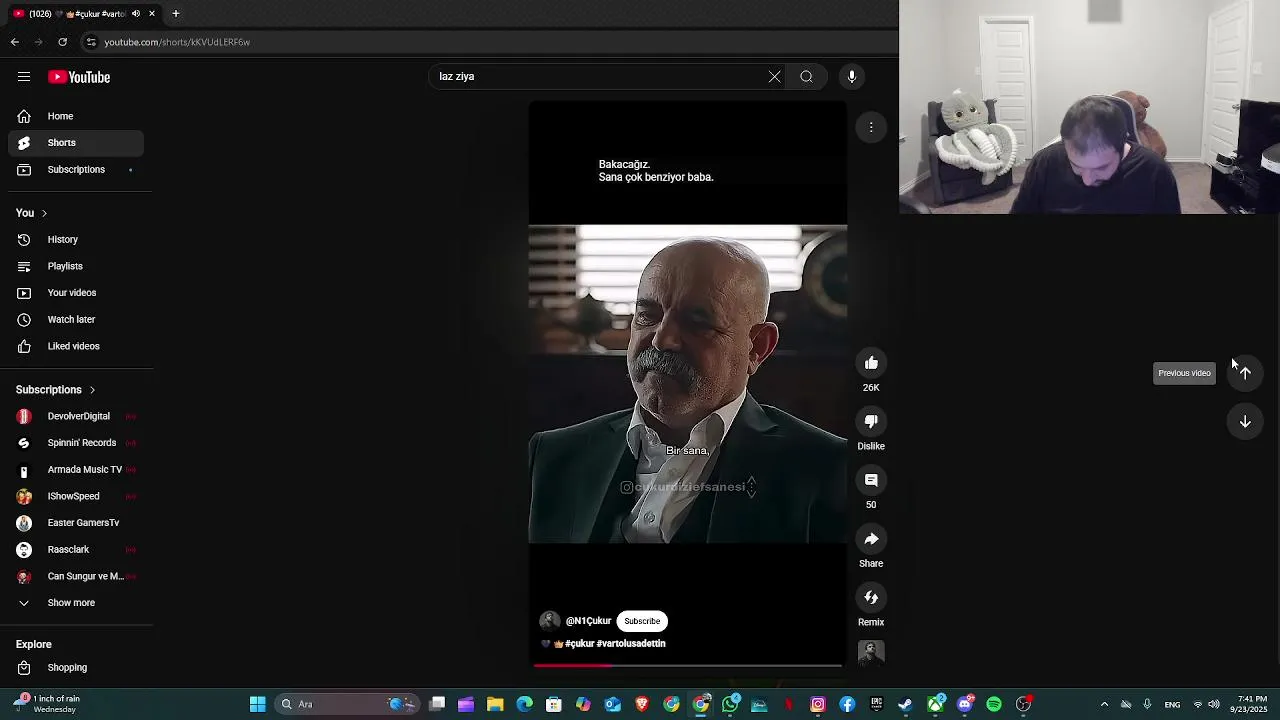
Task: Go to the previous video arrow
Action: [x=1245, y=373]
